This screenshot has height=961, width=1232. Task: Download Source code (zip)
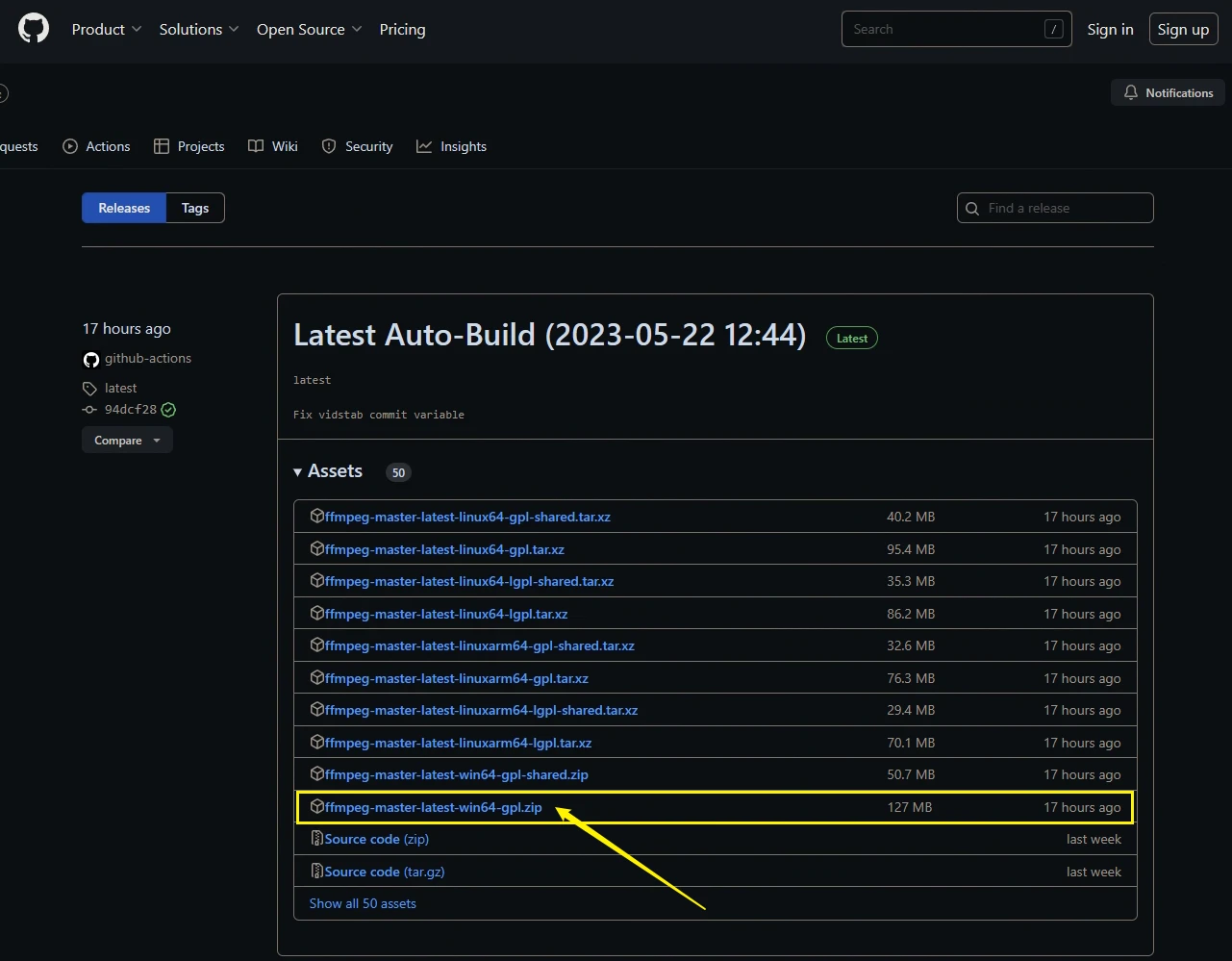point(377,839)
